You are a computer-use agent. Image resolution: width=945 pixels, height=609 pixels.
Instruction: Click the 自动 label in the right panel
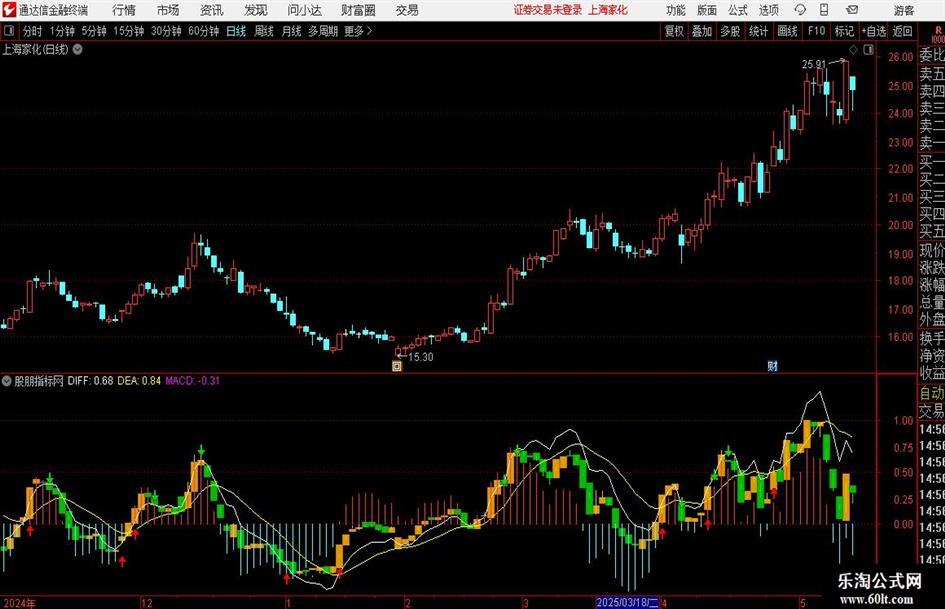[x=932, y=393]
